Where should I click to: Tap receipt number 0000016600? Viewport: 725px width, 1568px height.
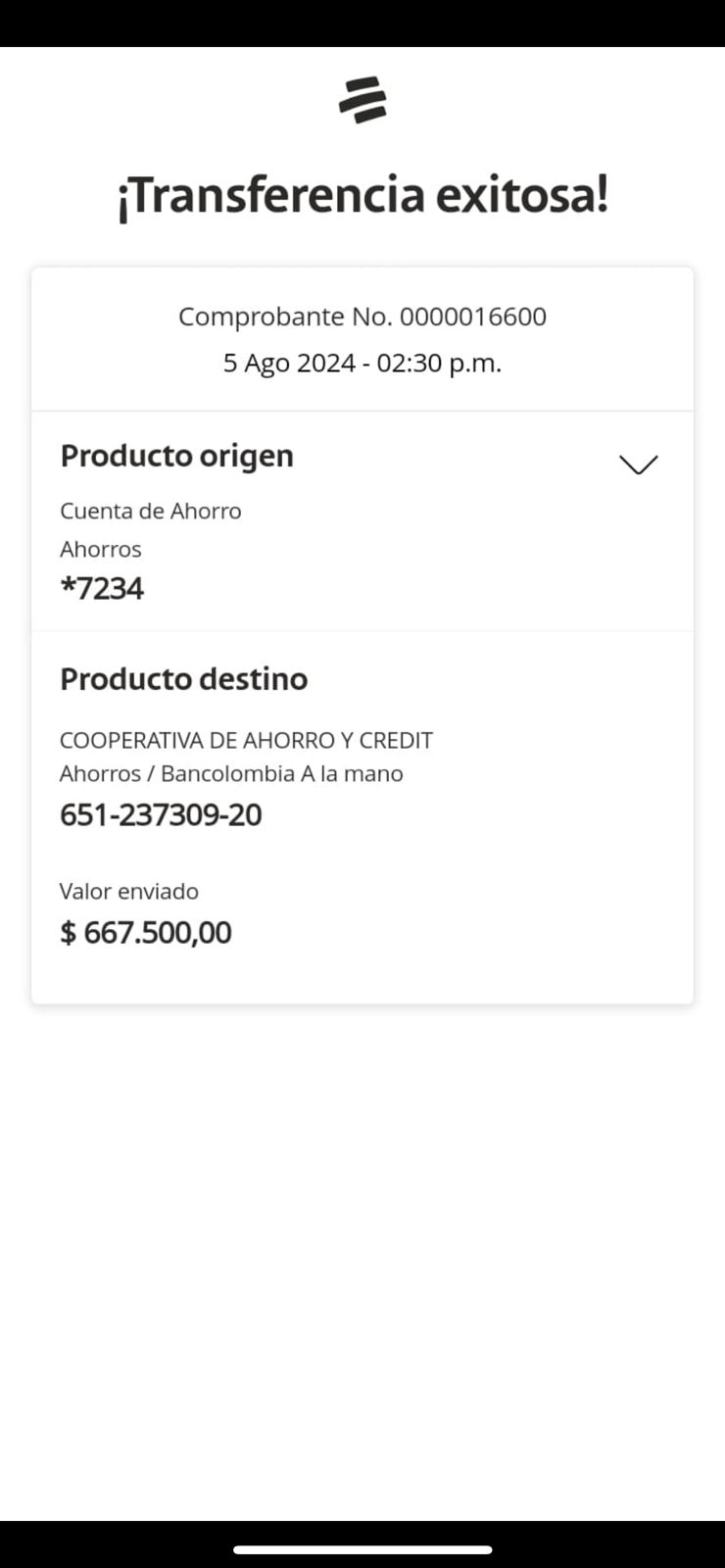473,317
